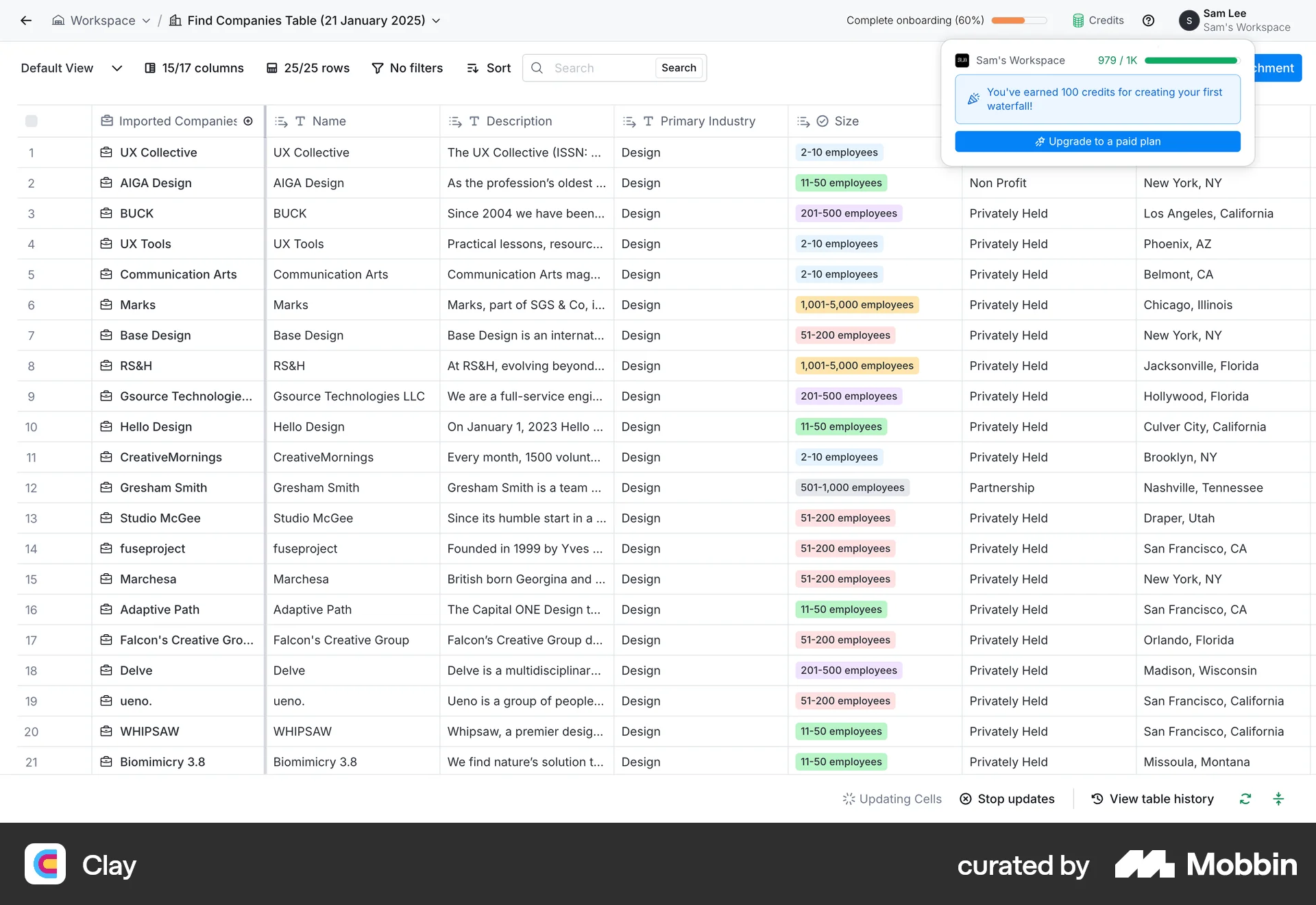Expand the Workspace breadcrumb dropdown
The width and height of the screenshot is (1316, 905).
pos(146,21)
